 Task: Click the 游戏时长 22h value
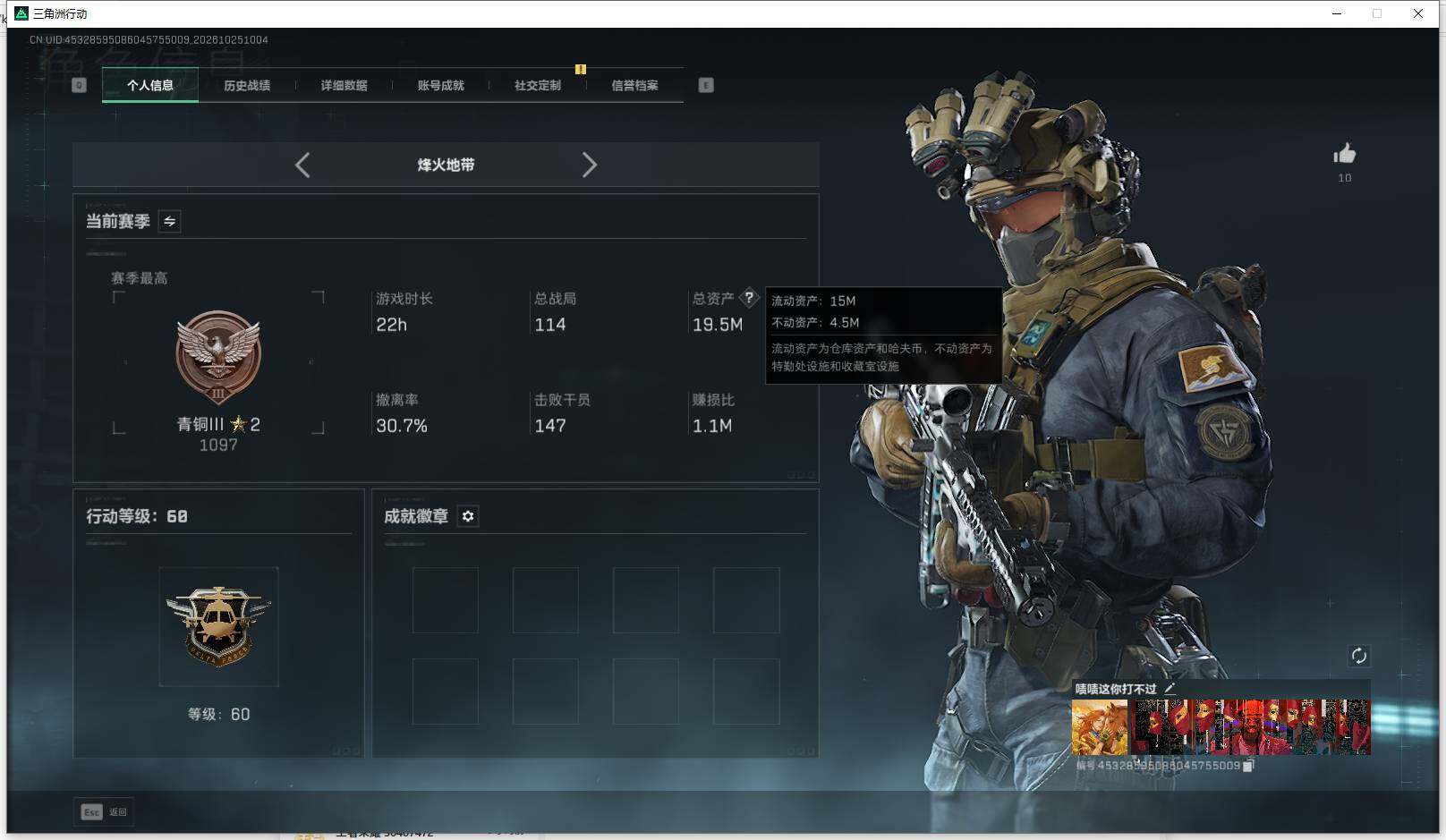pyautogui.click(x=391, y=325)
